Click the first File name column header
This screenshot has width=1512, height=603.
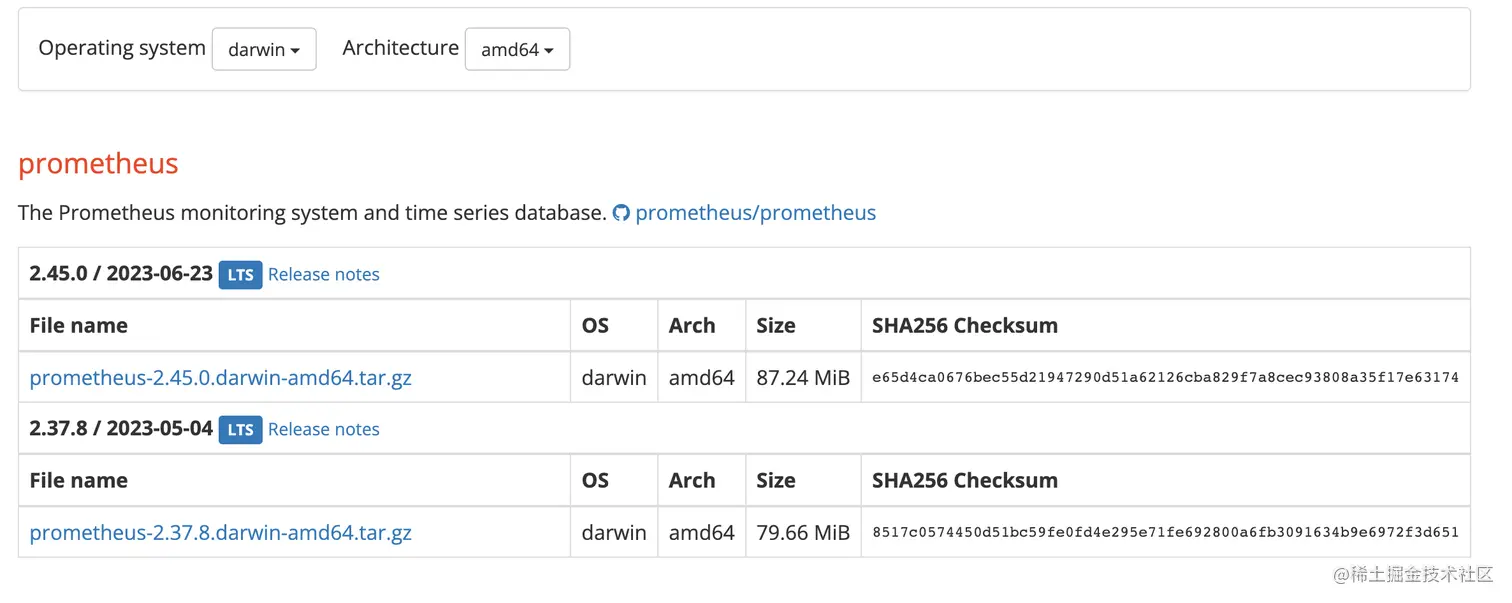[x=79, y=326]
